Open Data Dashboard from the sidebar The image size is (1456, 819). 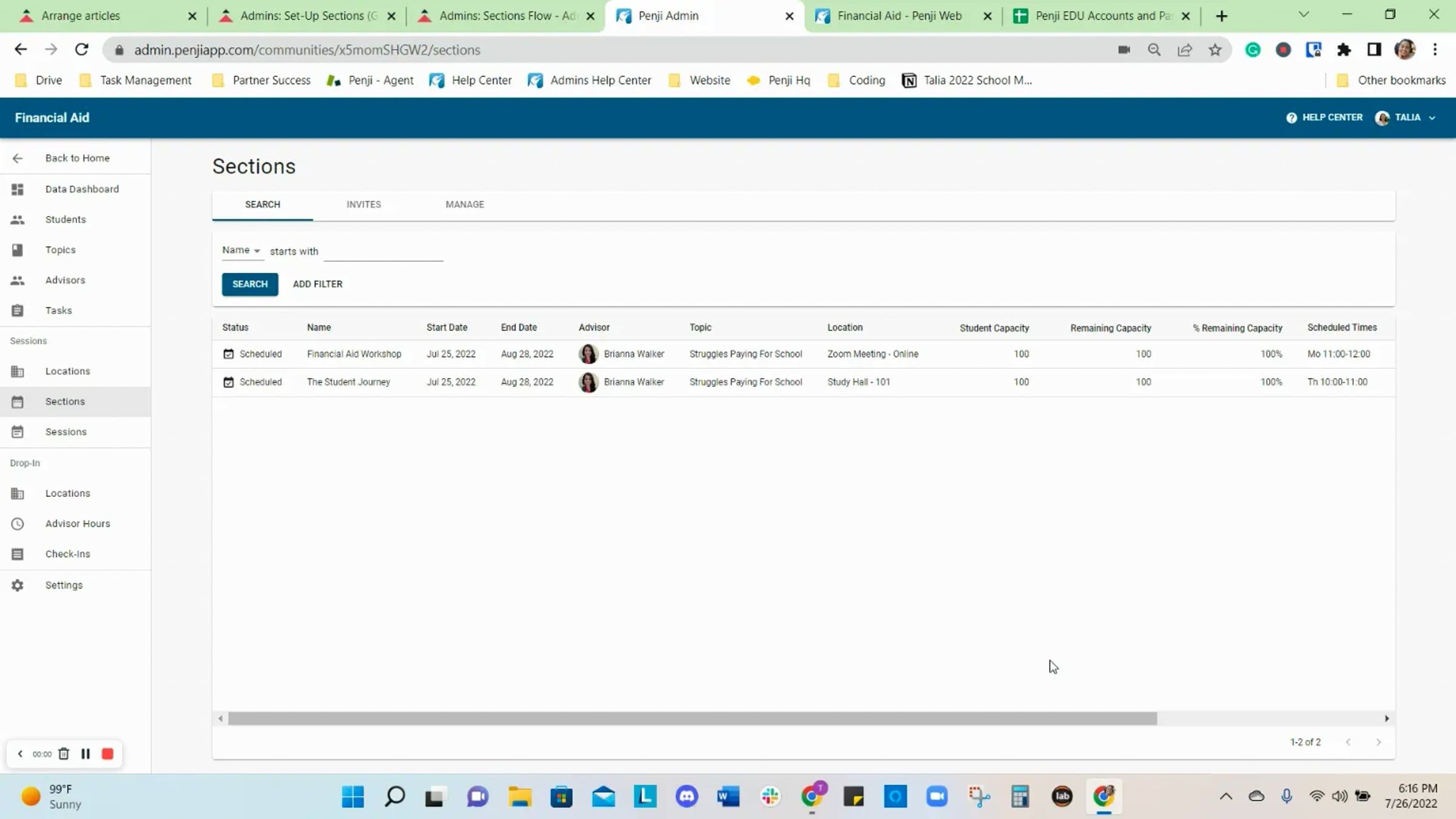point(81,189)
